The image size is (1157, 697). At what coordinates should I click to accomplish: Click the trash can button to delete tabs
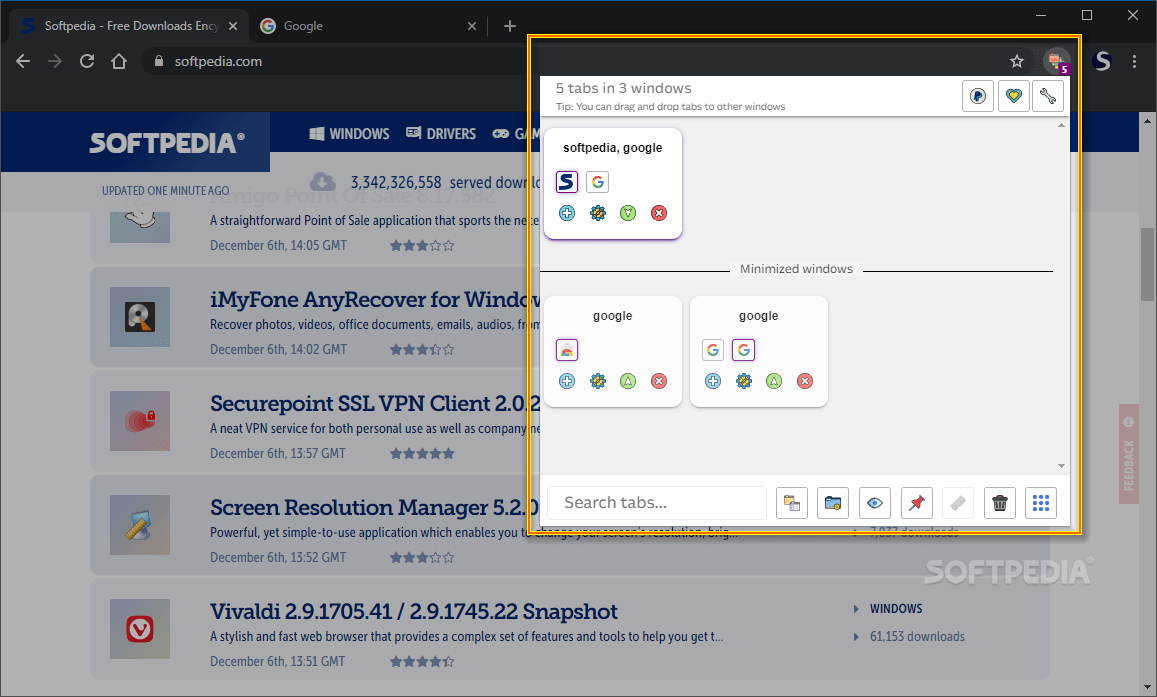click(x=1000, y=503)
